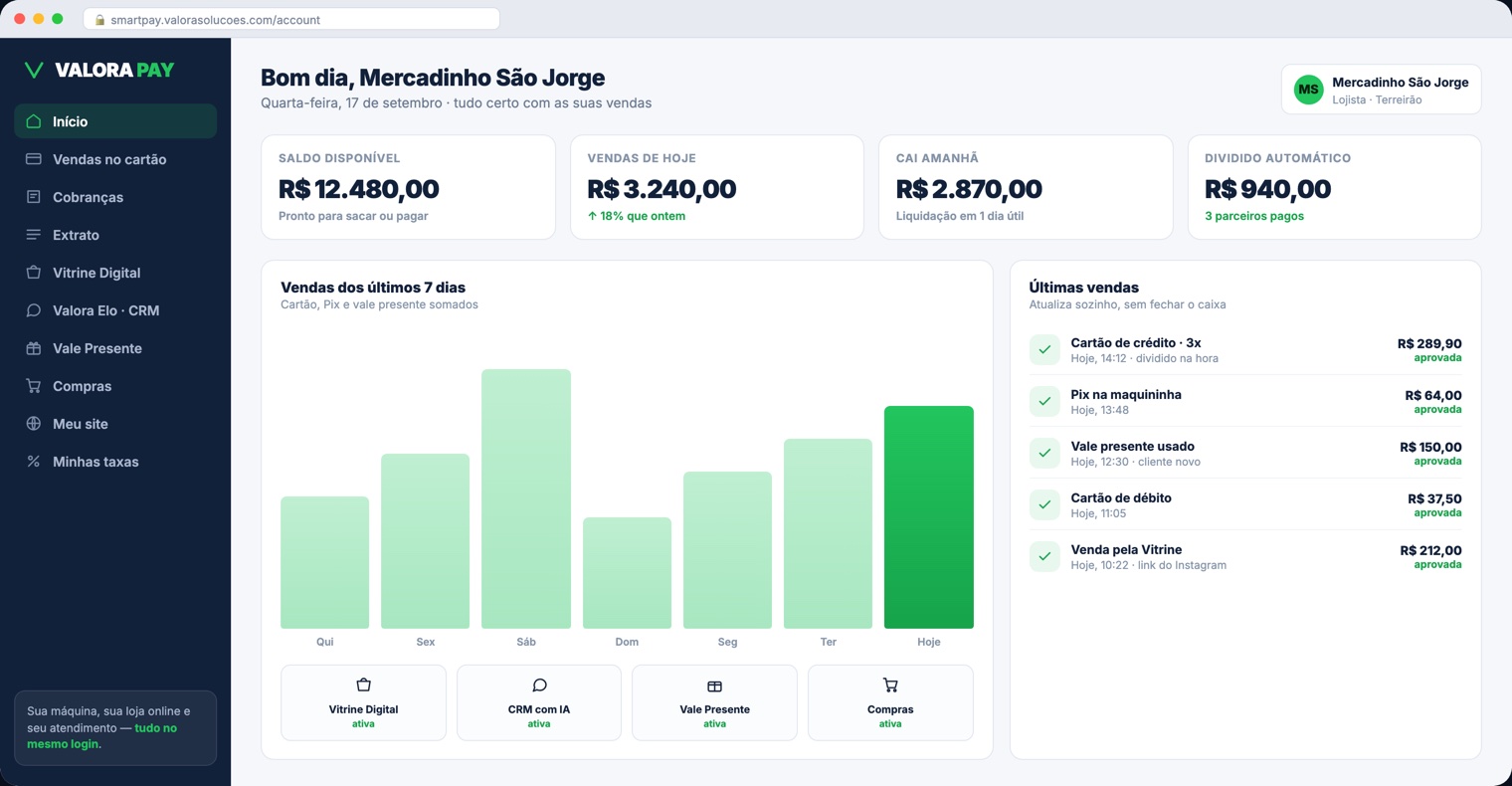This screenshot has height=786, width=1512.
Task: Go to Início in the sidebar
Action: [x=115, y=121]
